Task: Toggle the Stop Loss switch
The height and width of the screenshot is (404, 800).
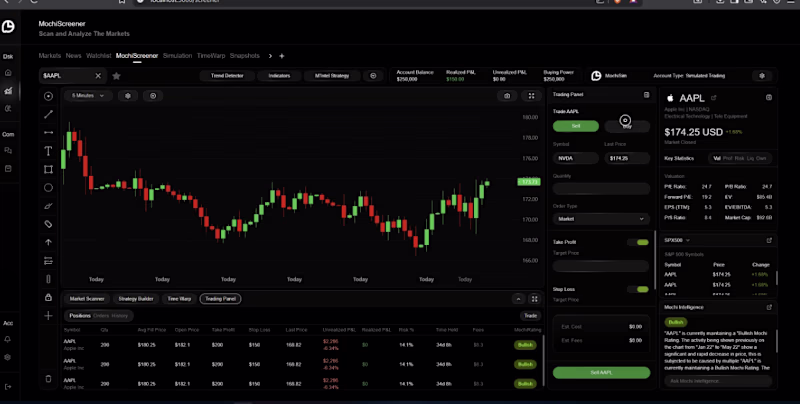Action: (639, 289)
